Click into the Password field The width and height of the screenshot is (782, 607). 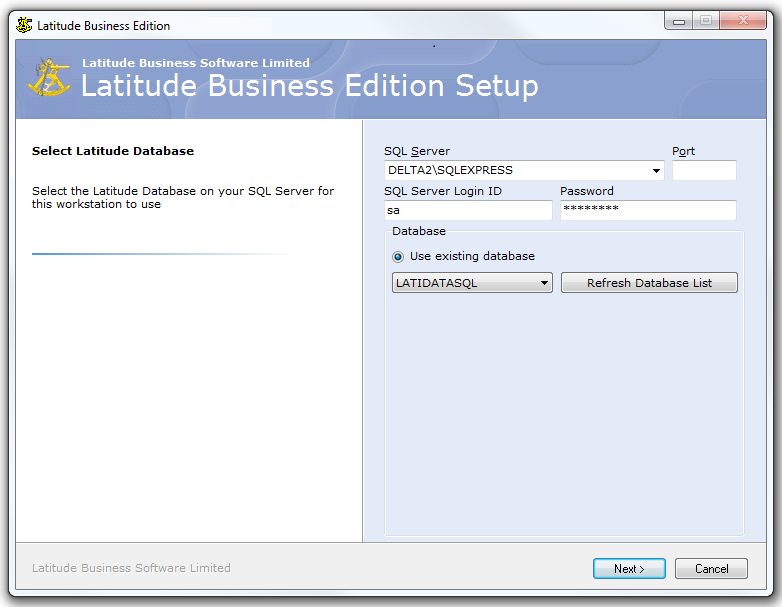click(x=648, y=211)
